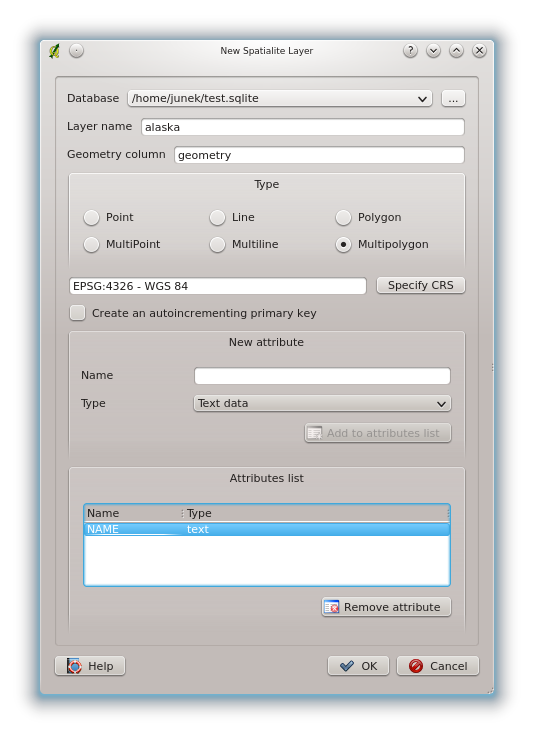Click the new attribute Name field
The width and height of the screenshot is (534, 734).
click(322, 376)
